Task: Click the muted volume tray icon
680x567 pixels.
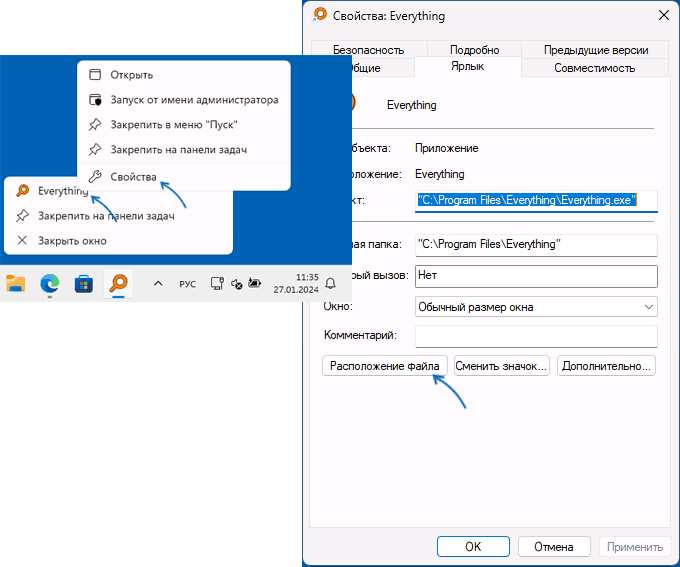Action: (x=236, y=284)
